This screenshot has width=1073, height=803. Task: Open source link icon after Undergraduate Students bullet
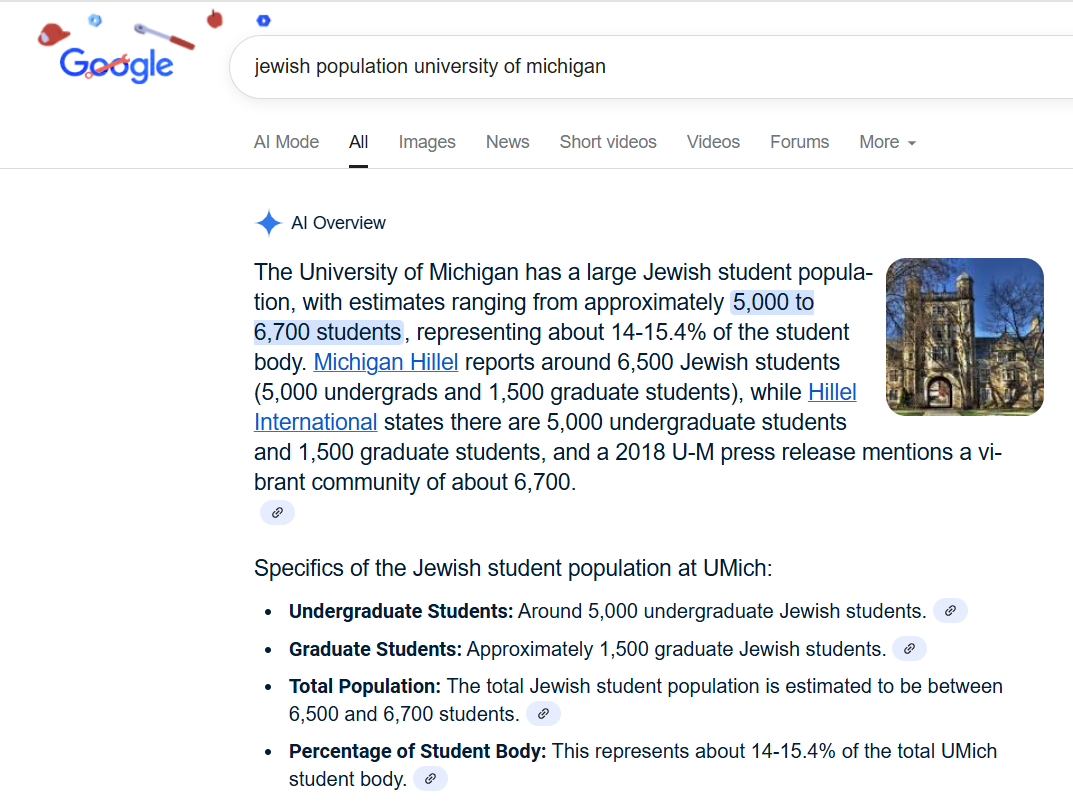(950, 611)
